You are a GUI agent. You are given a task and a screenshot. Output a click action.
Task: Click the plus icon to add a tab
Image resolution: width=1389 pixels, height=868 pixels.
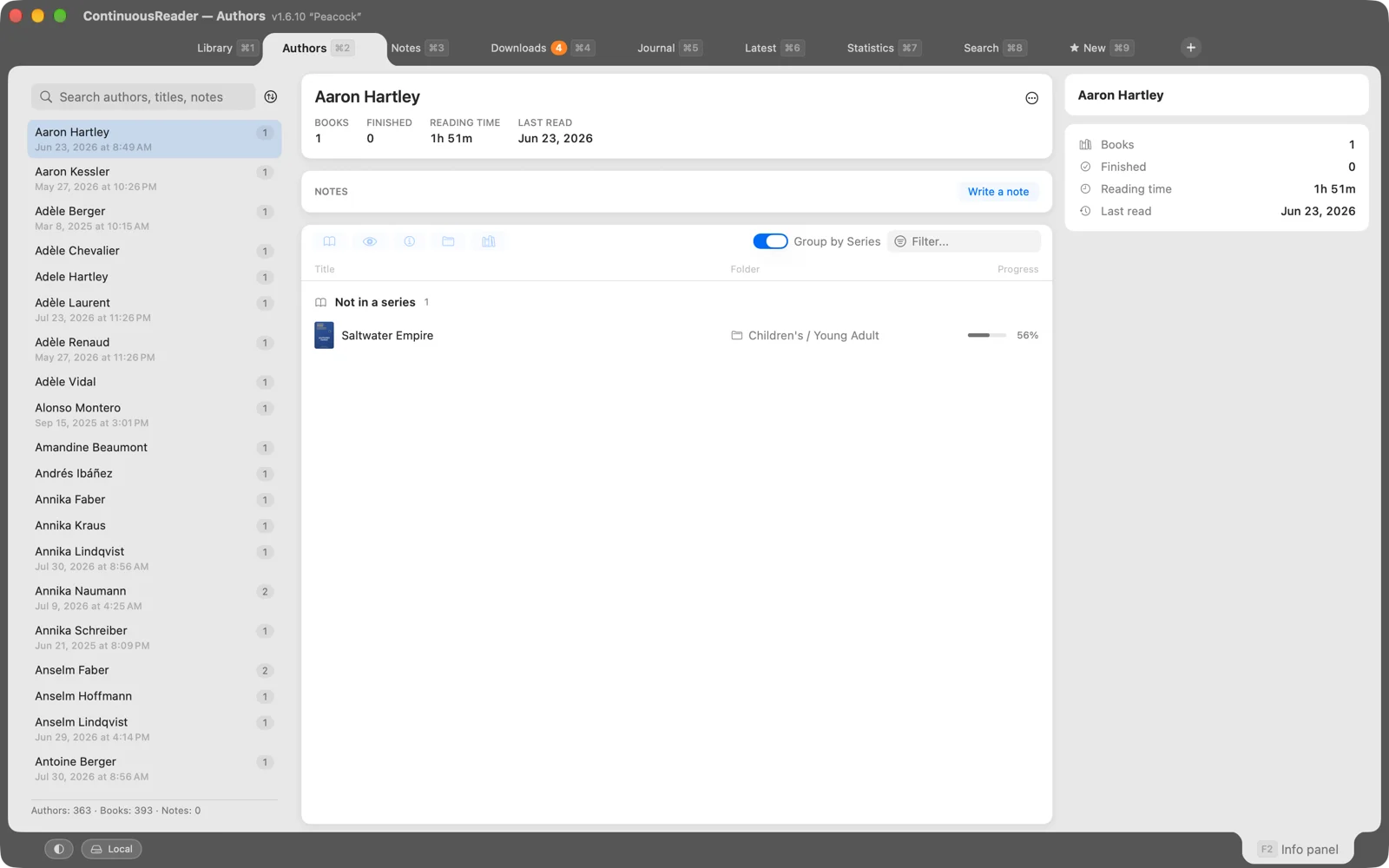1191,48
